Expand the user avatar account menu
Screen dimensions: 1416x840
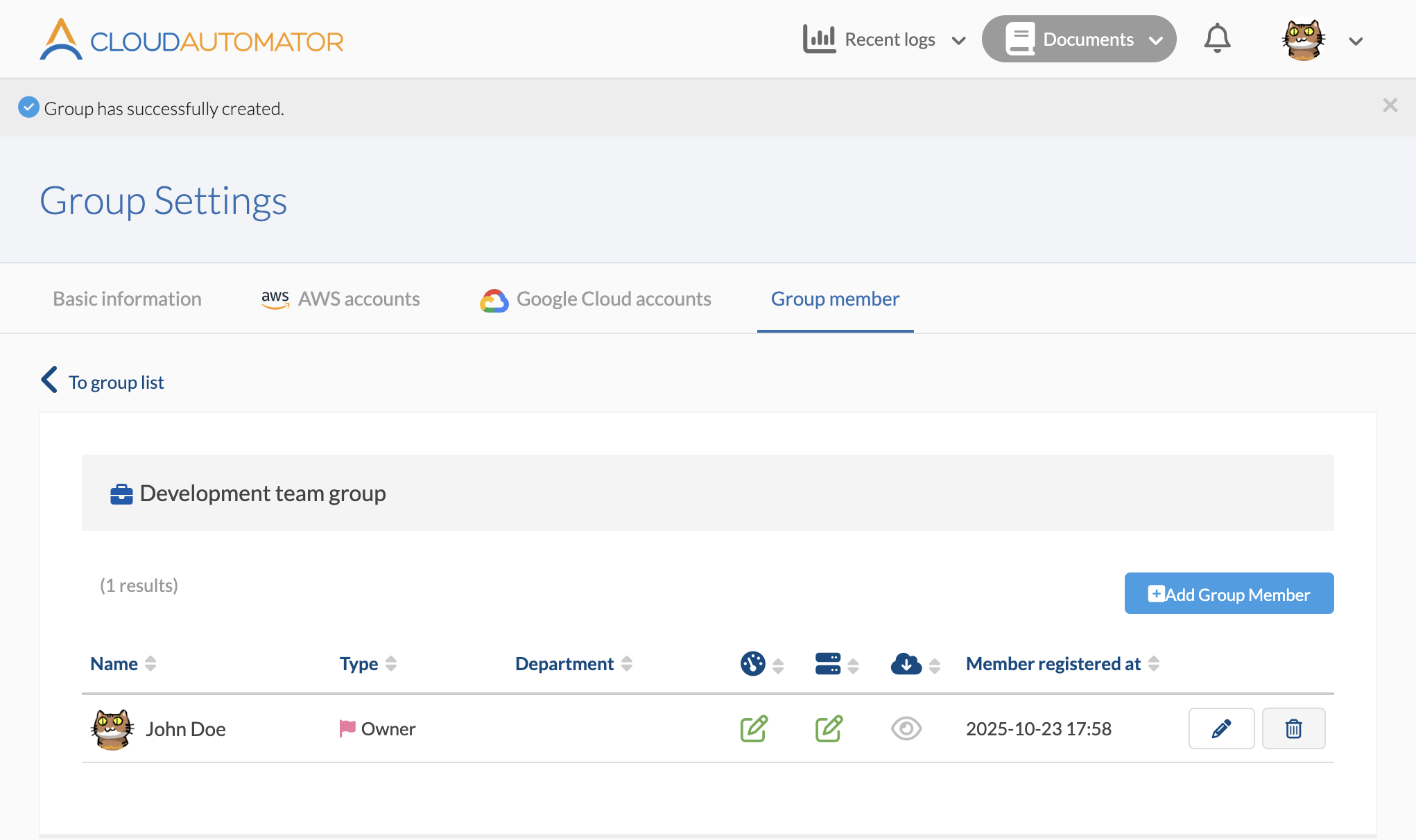pos(1322,40)
